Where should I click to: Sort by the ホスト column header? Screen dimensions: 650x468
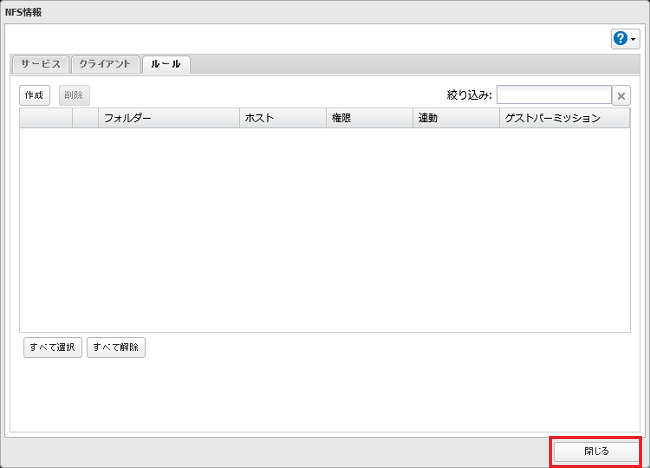[283, 118]
